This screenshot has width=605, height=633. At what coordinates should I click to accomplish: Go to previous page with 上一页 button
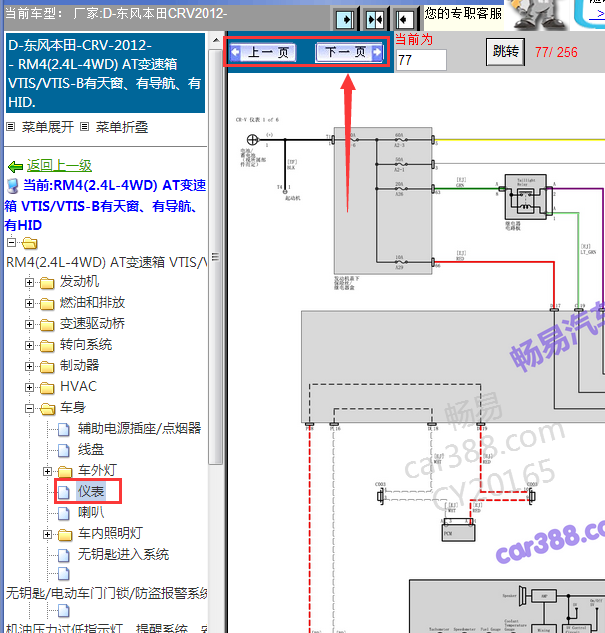coord(263,52)
